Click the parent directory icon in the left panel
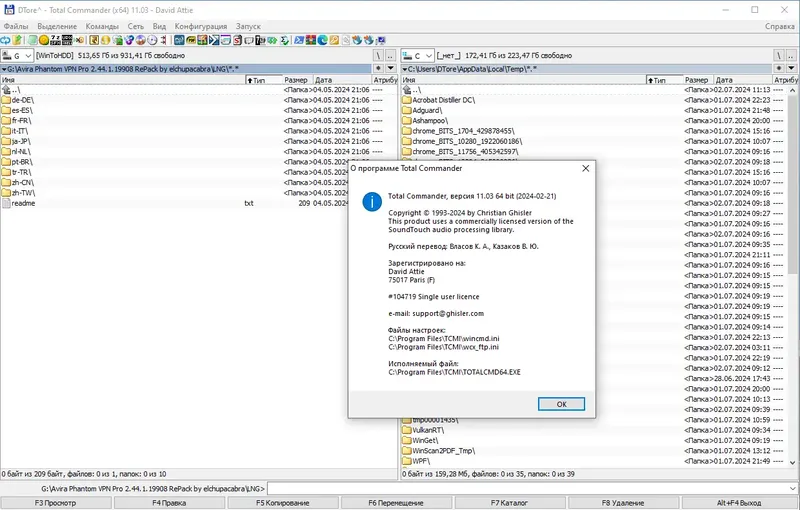Screen dimensions: 800x510 tap(6, 90)
